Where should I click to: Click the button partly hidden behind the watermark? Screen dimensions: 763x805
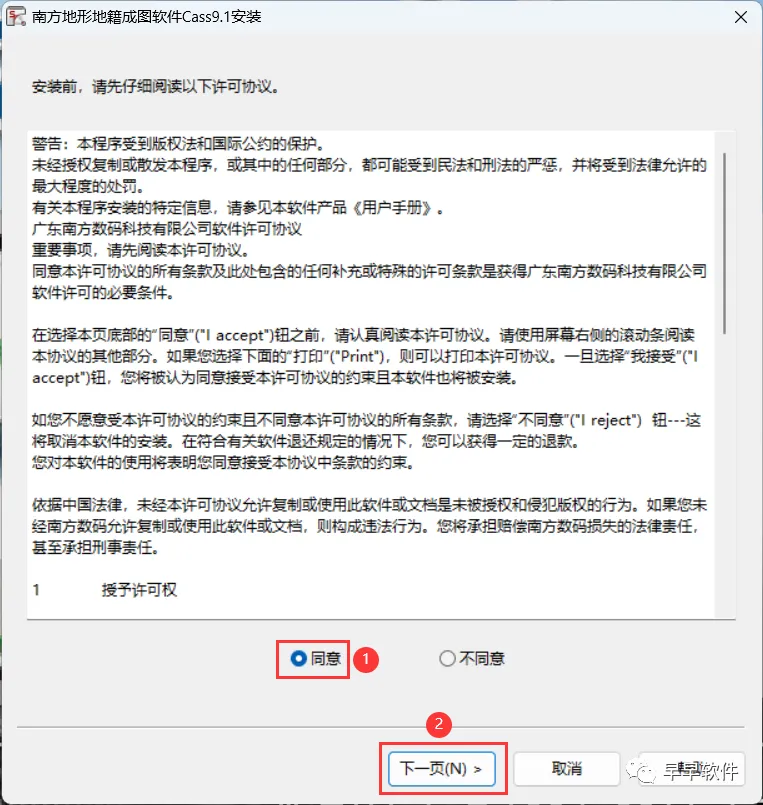tap(691, 769)
